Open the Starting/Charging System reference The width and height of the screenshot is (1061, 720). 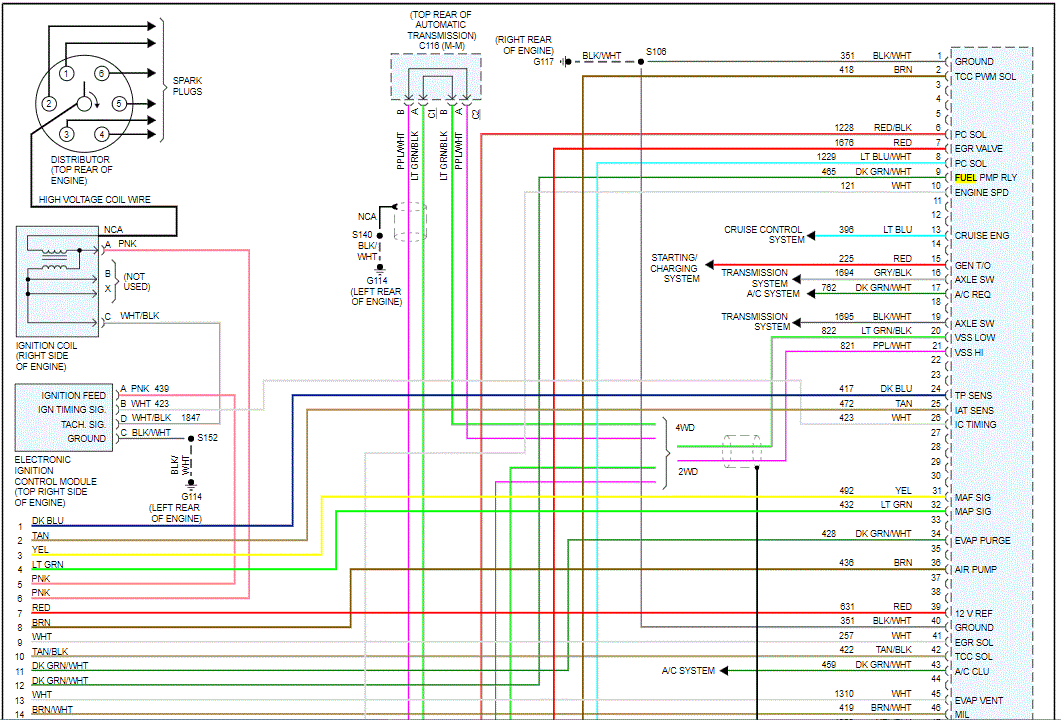point(675,268)
